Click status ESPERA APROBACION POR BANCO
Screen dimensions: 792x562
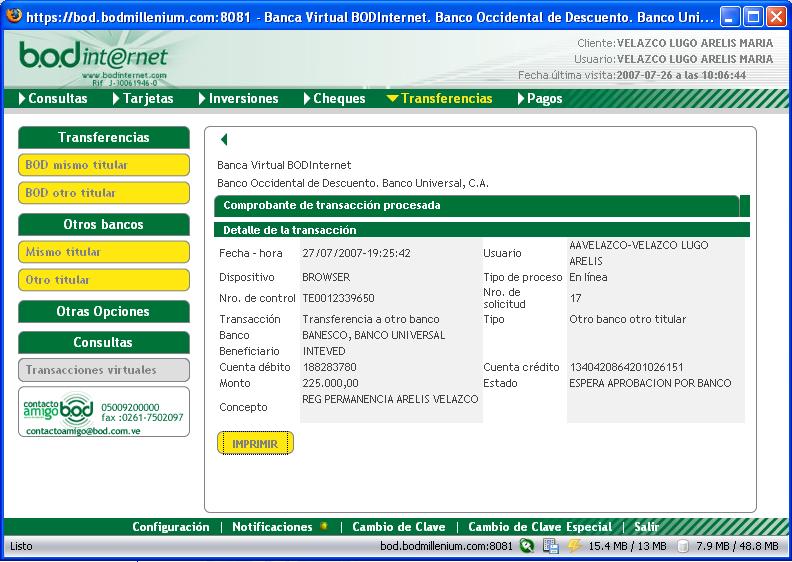point(650,383)
